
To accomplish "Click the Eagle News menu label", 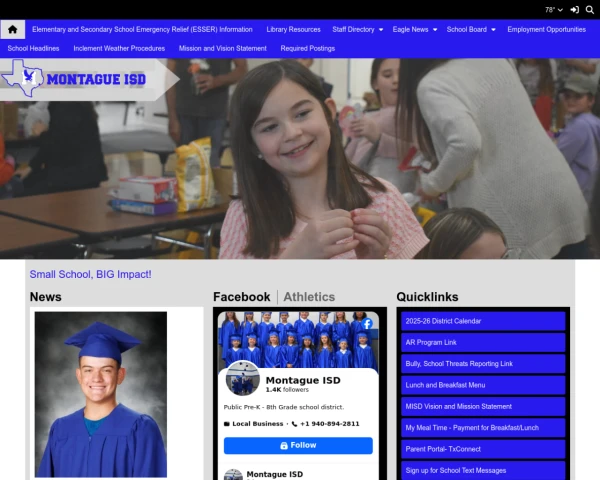I will pos(410,29).
